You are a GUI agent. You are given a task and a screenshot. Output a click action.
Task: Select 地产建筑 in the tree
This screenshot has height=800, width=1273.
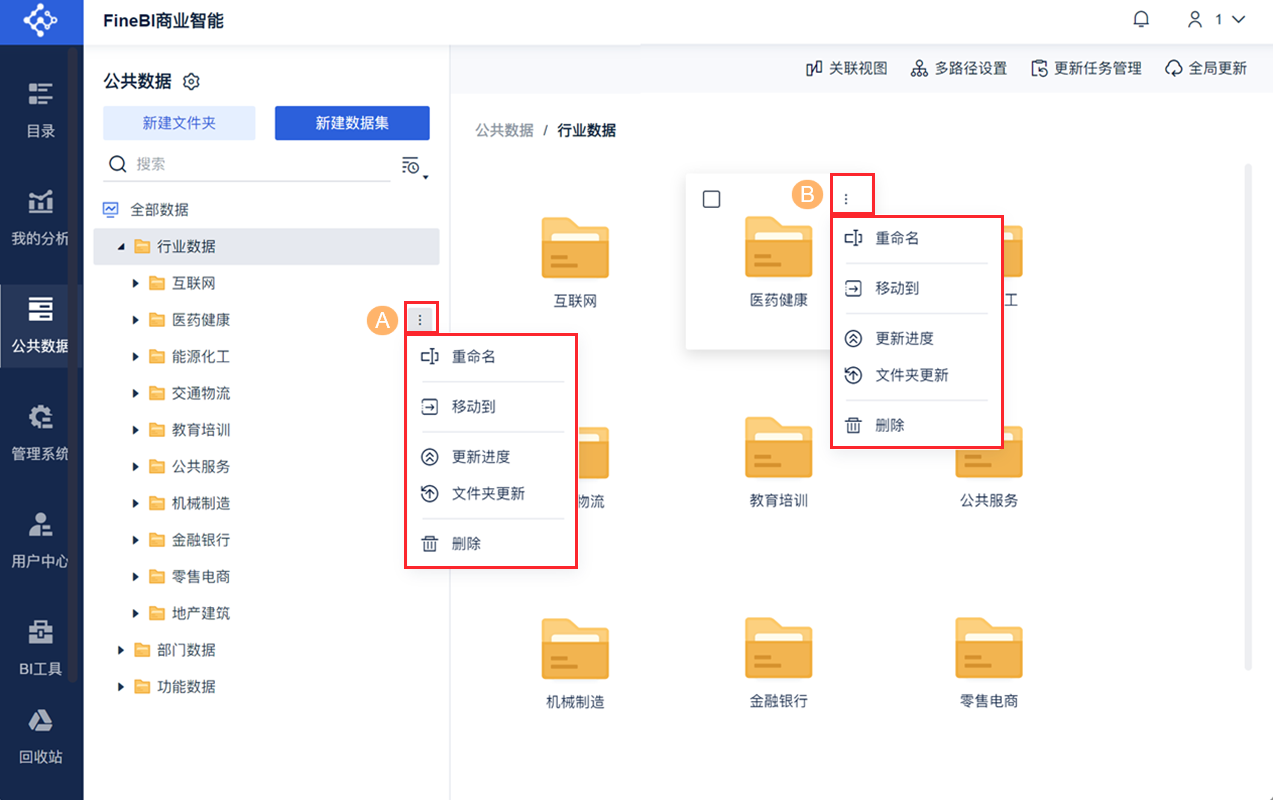coord(201,613)
